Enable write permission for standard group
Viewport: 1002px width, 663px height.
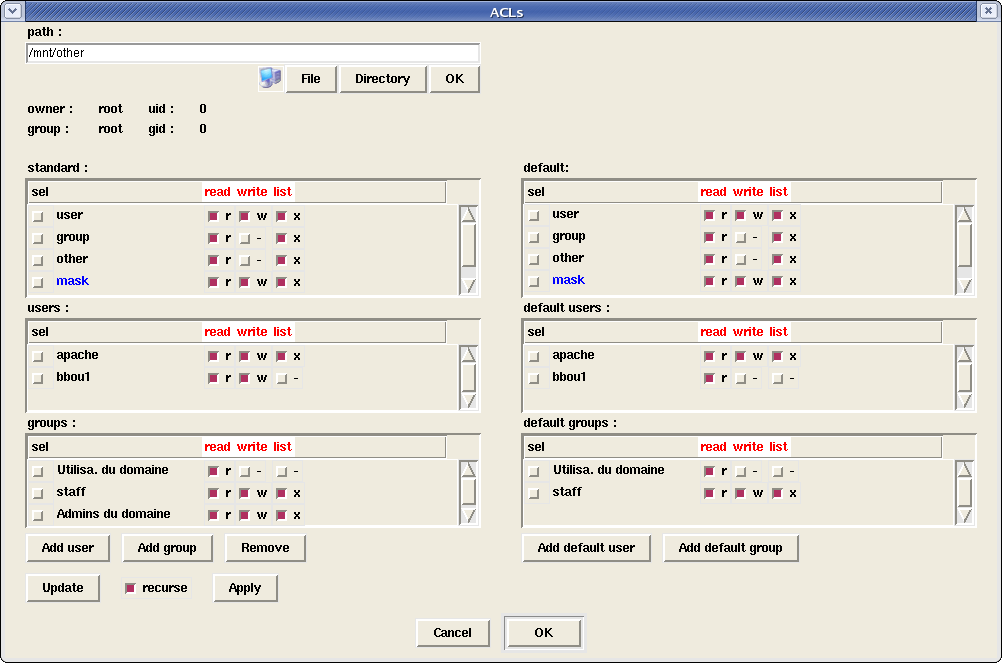[x=244, y=238]
